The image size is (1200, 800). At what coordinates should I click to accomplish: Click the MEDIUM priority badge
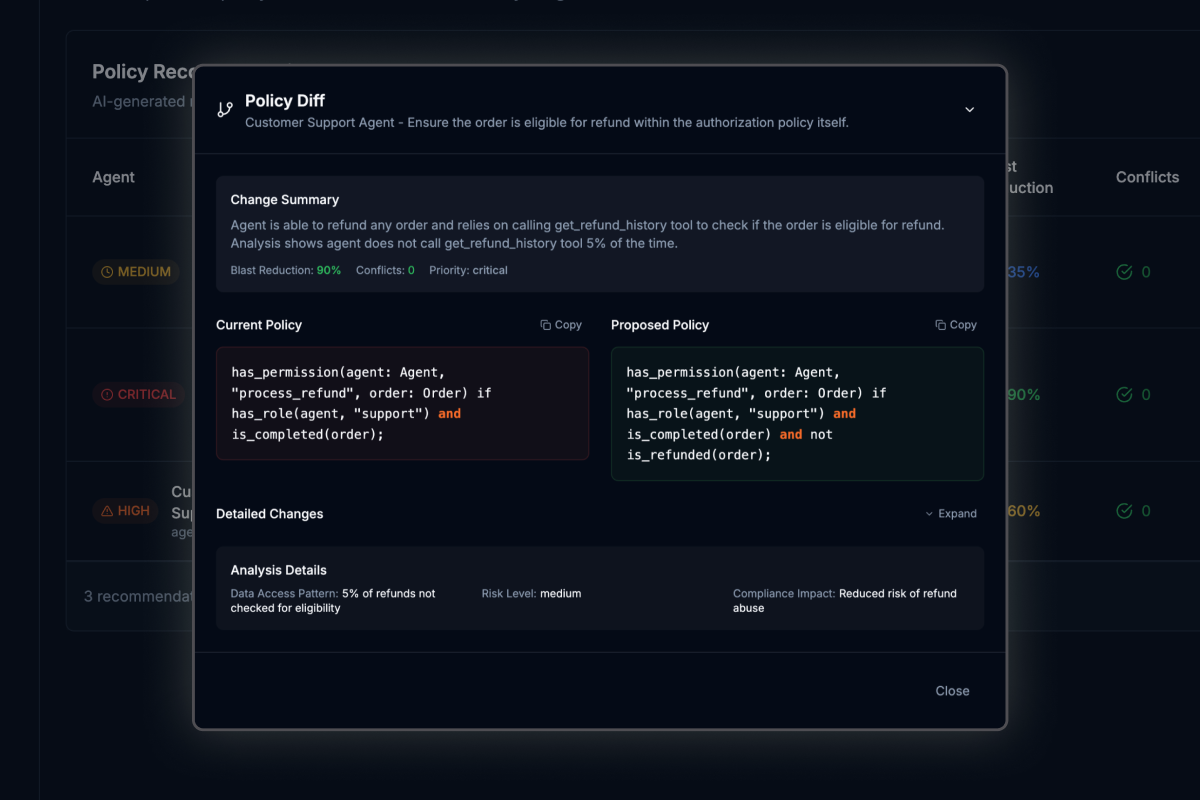(x=136, y=272)
